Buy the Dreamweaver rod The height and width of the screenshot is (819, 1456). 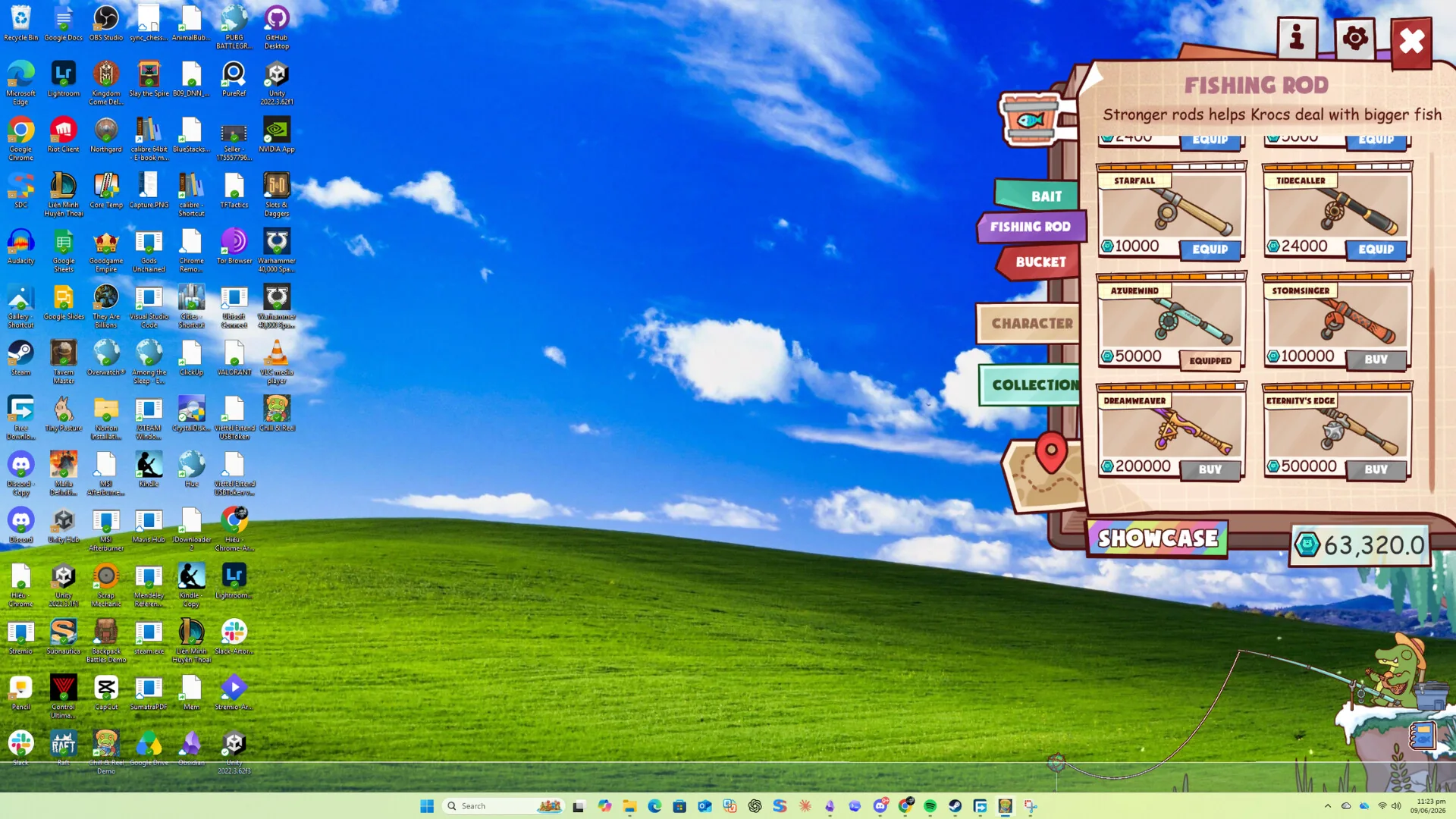(x=1210, y=469)
